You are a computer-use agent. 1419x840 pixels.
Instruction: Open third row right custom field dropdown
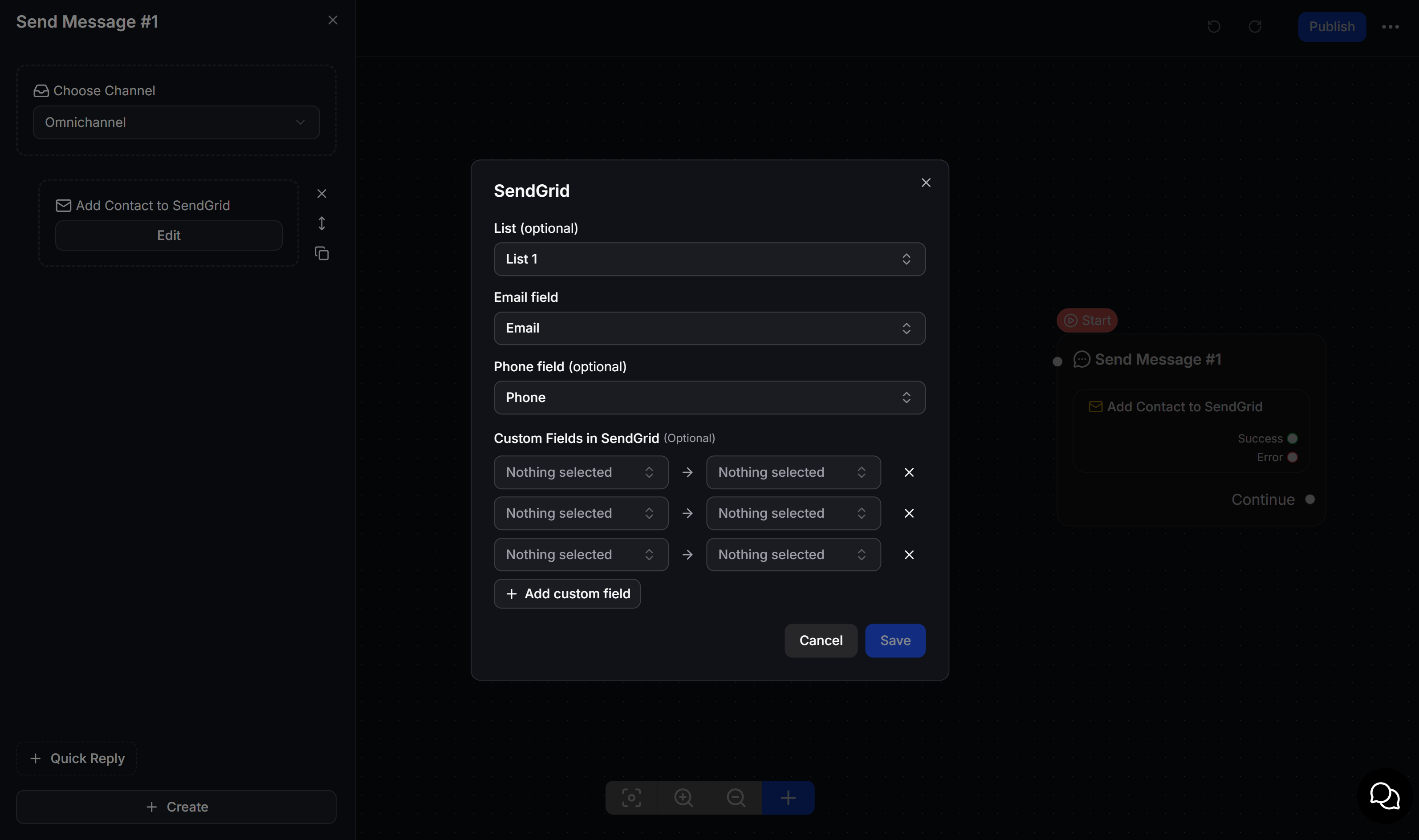[x=793, y=555]
